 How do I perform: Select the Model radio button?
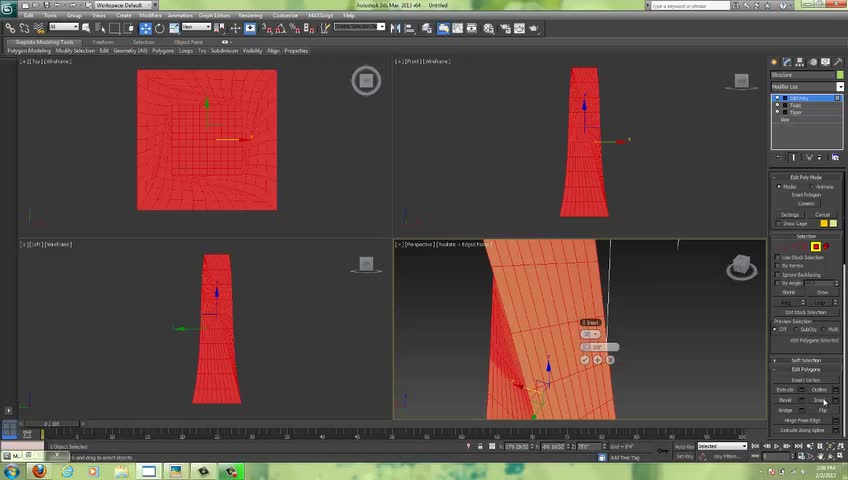(779, 186)
